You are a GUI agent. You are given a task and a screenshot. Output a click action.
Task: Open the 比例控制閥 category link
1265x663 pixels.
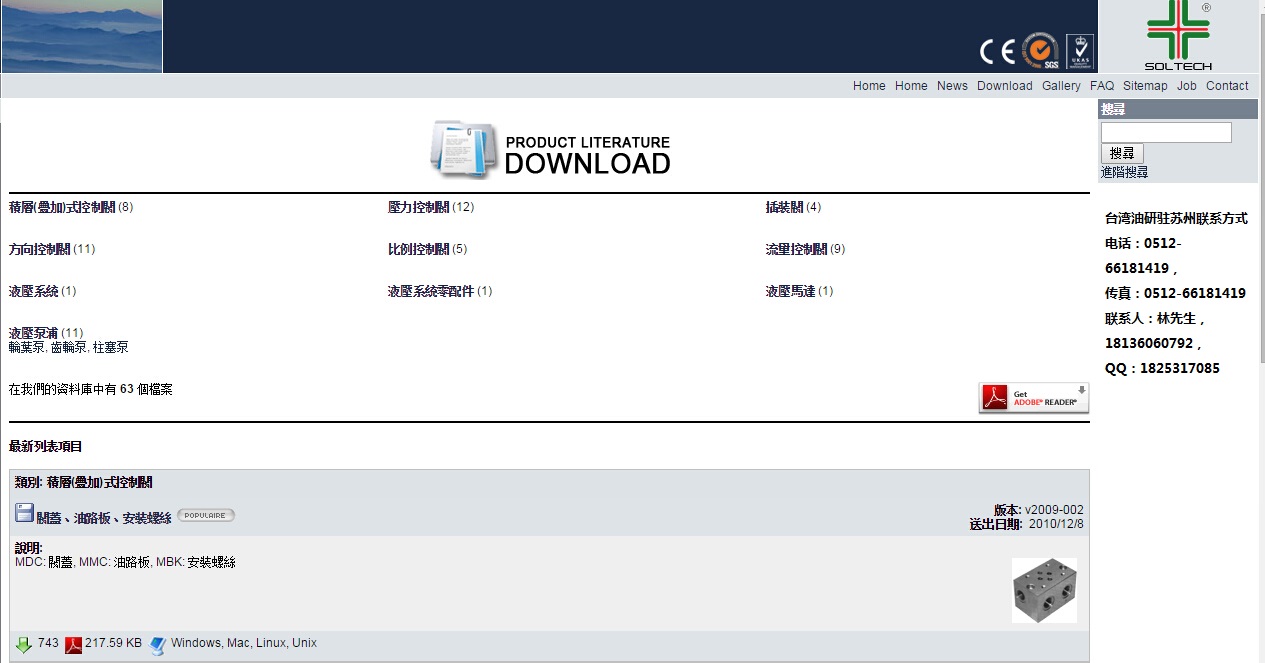click(418, 249)
